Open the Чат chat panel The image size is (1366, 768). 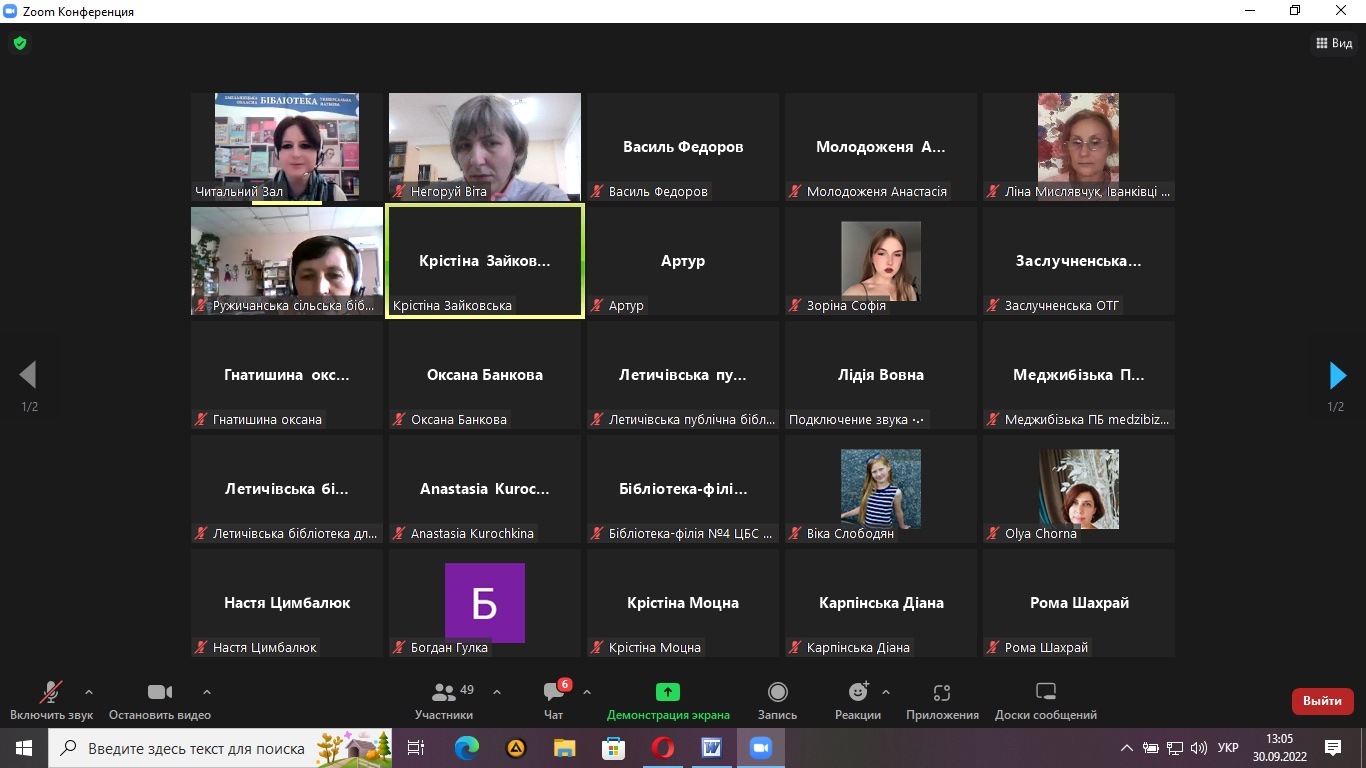[x=554, y=700]
